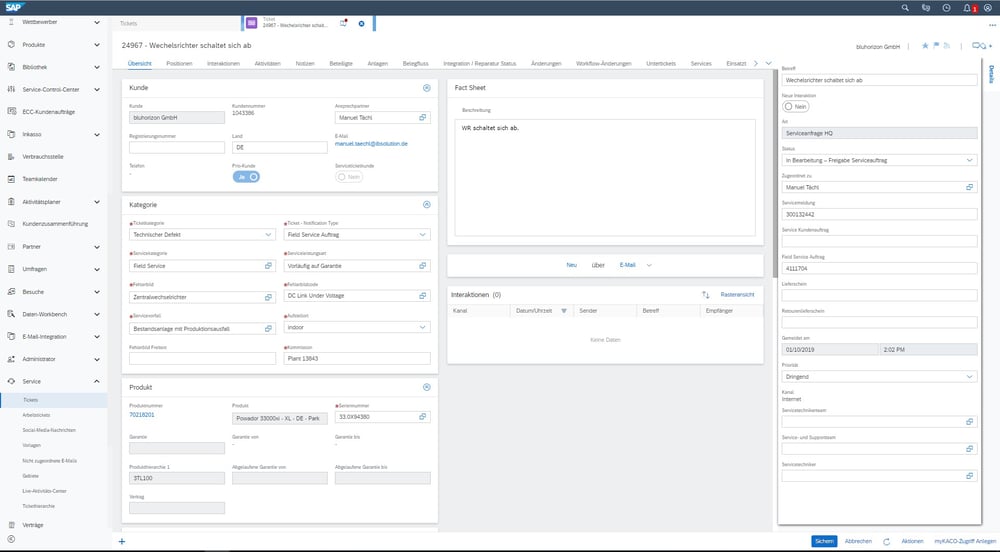The height and width of the screenshot is (552, 1000).
Task: Click the feed follow icon beside the flag
Action: click(x=946, y=46)
